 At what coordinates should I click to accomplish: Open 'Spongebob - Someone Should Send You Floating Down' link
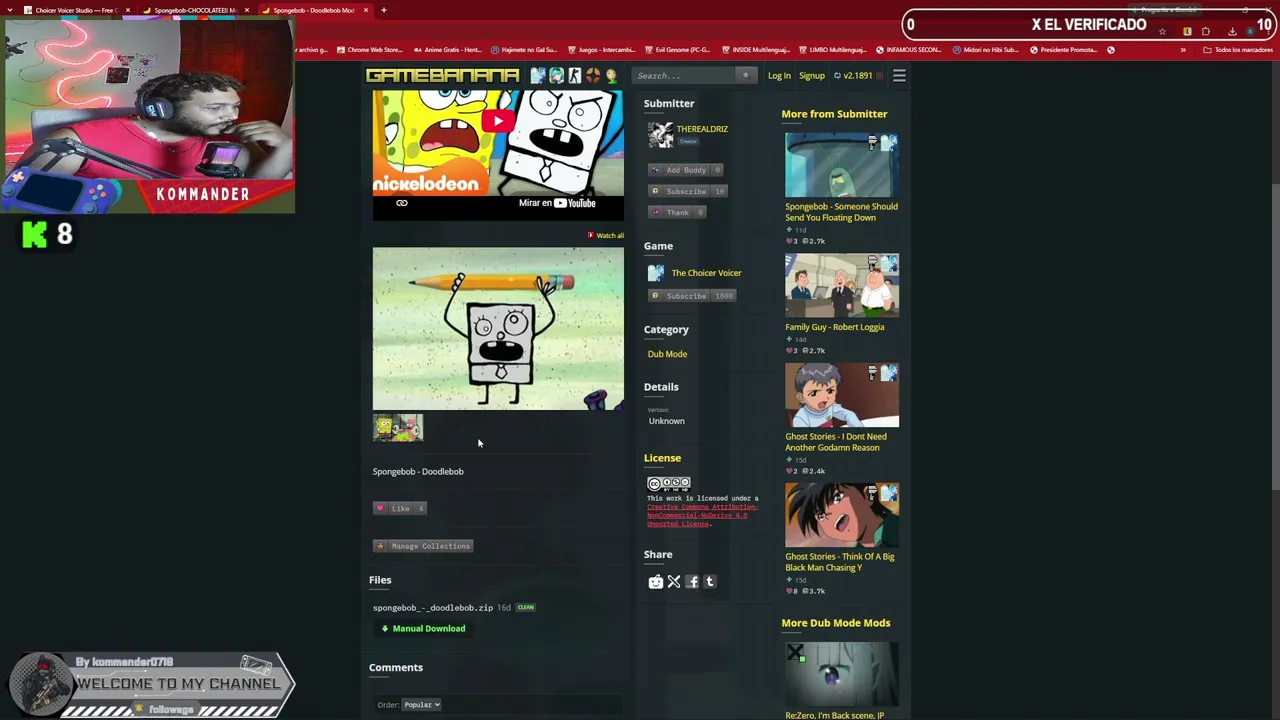[x=841, y=212]
